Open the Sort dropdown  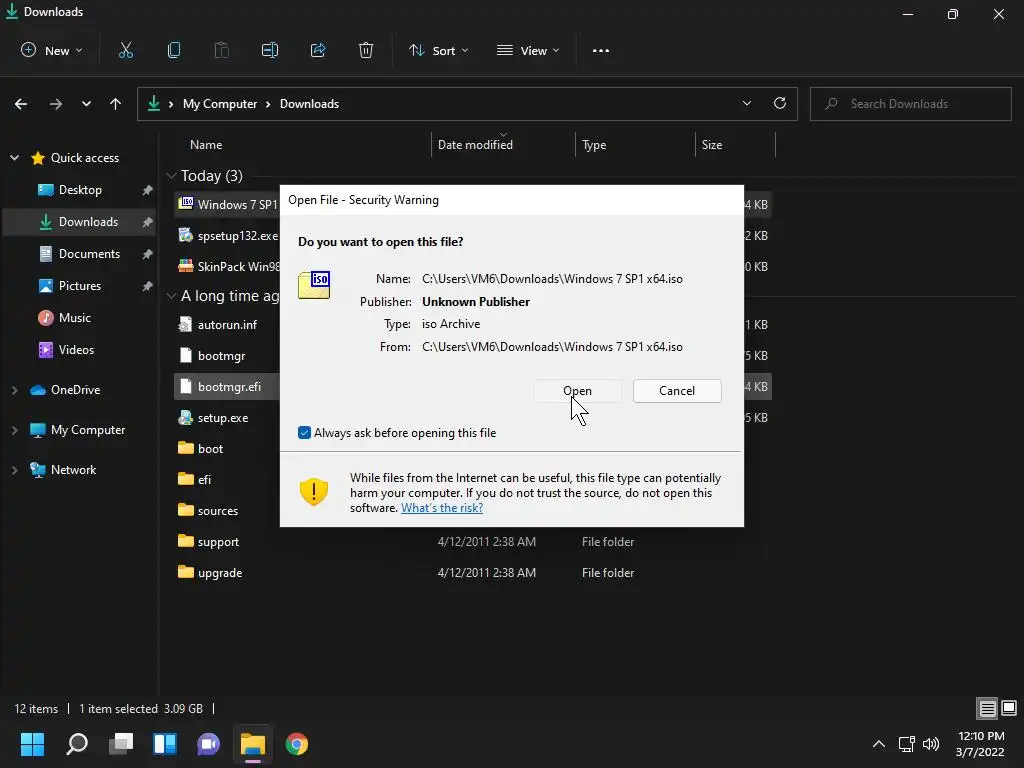coord(438,50)
